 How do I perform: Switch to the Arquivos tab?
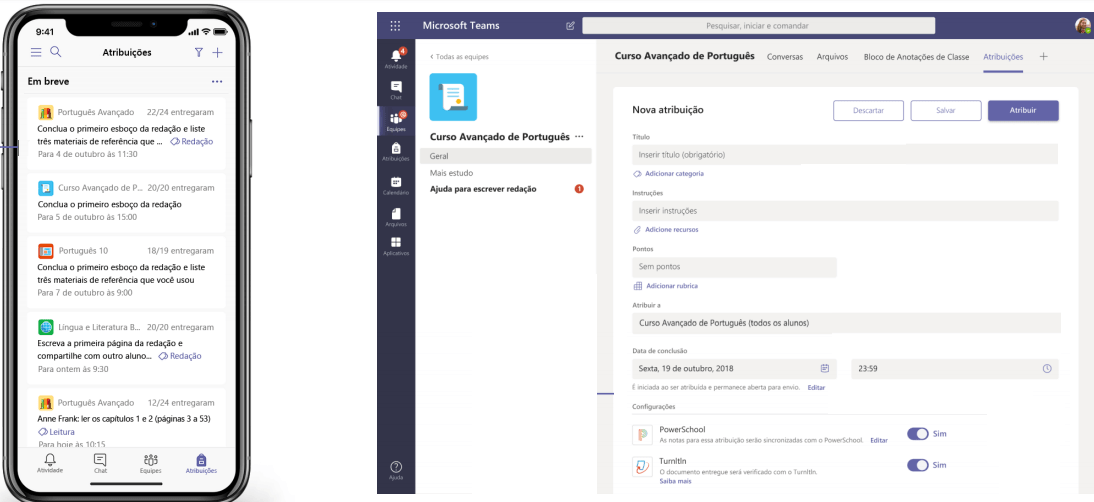[832, 56]
